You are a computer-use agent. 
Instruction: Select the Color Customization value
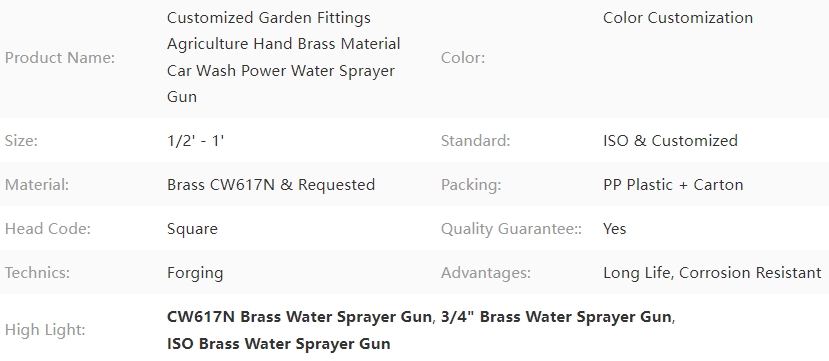[x=678, y=17]
